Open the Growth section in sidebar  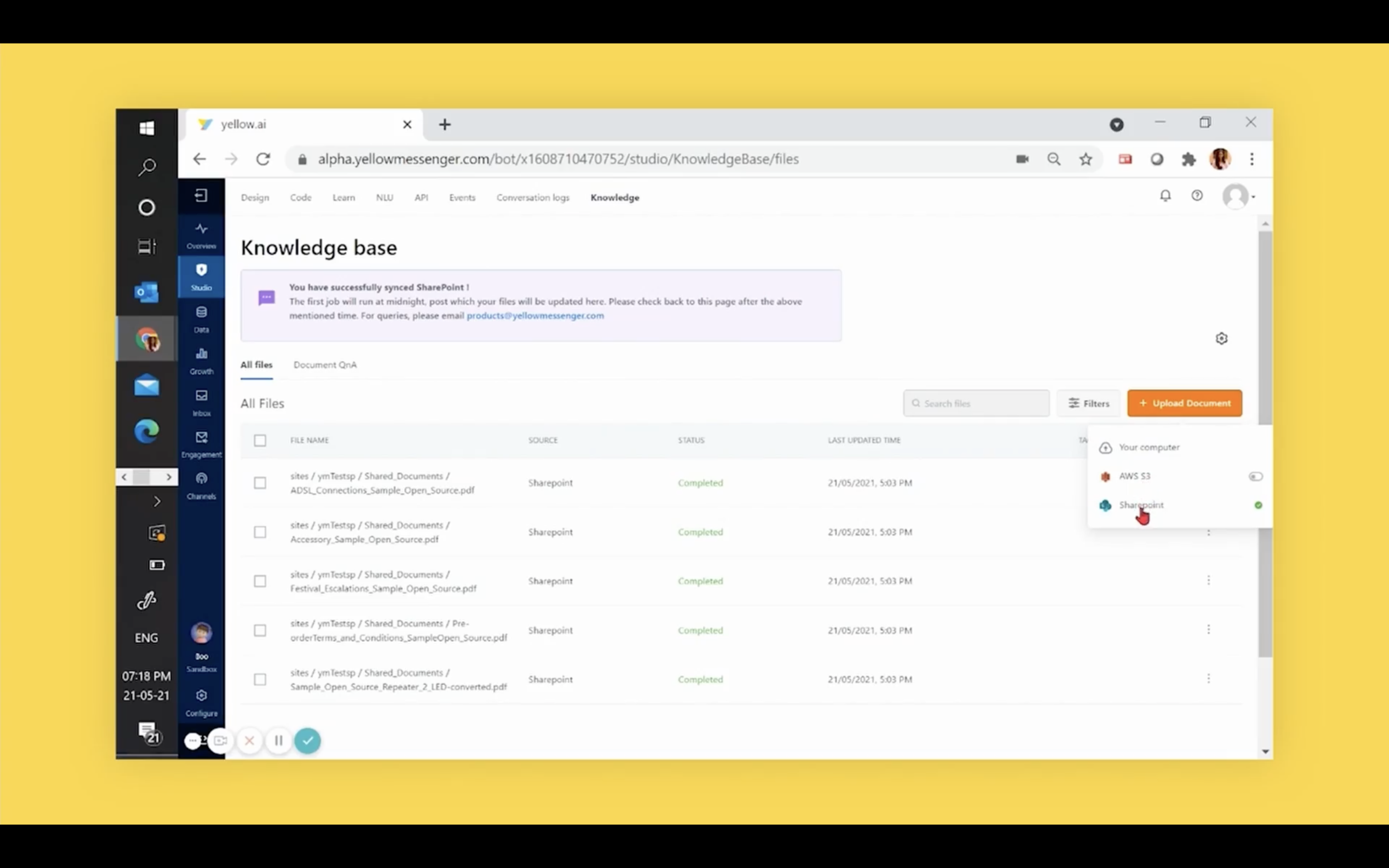pyautogui.click(x=201, y=361)
